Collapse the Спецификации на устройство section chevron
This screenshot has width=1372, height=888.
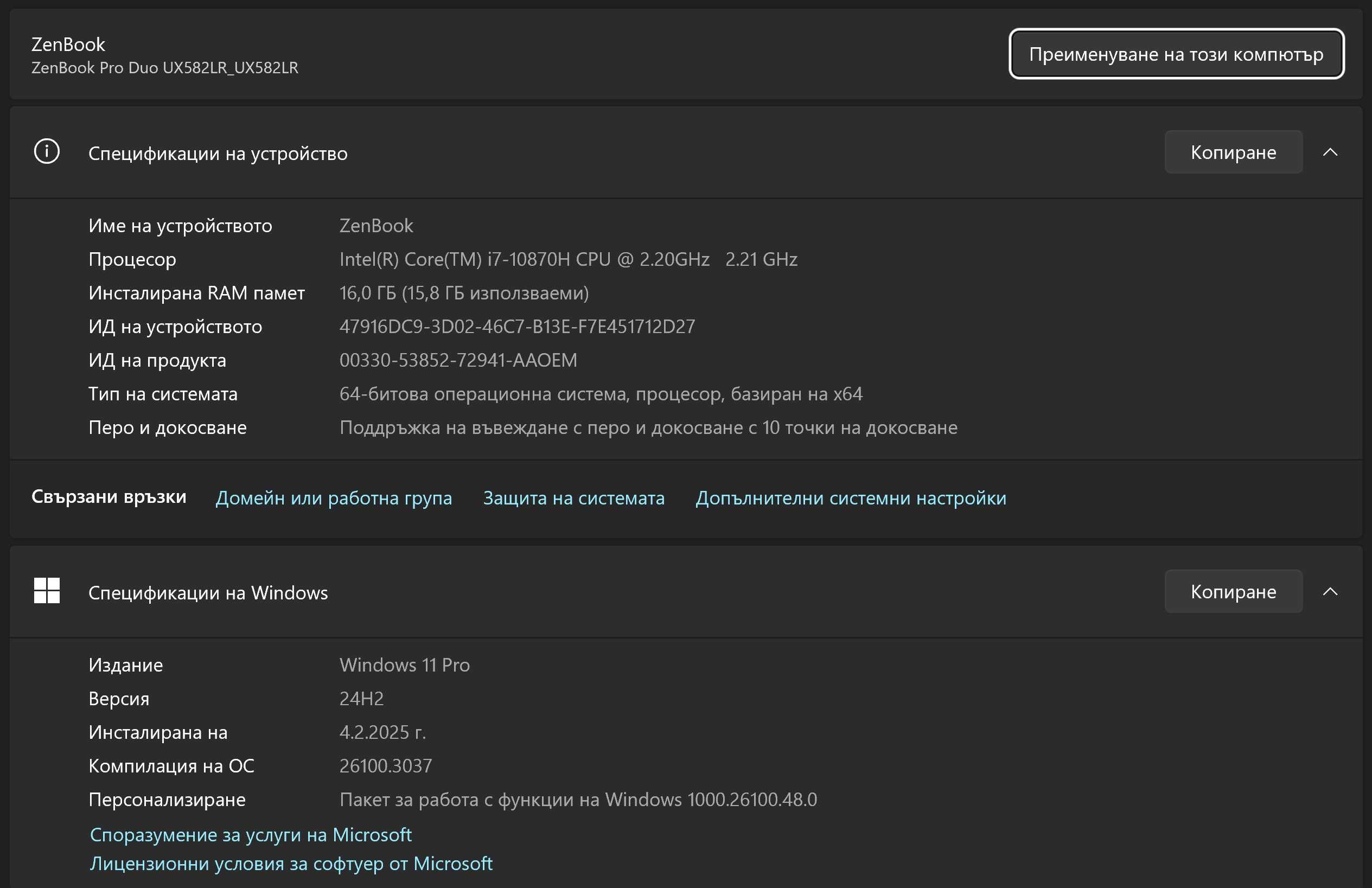click(x=1330, y=152)
